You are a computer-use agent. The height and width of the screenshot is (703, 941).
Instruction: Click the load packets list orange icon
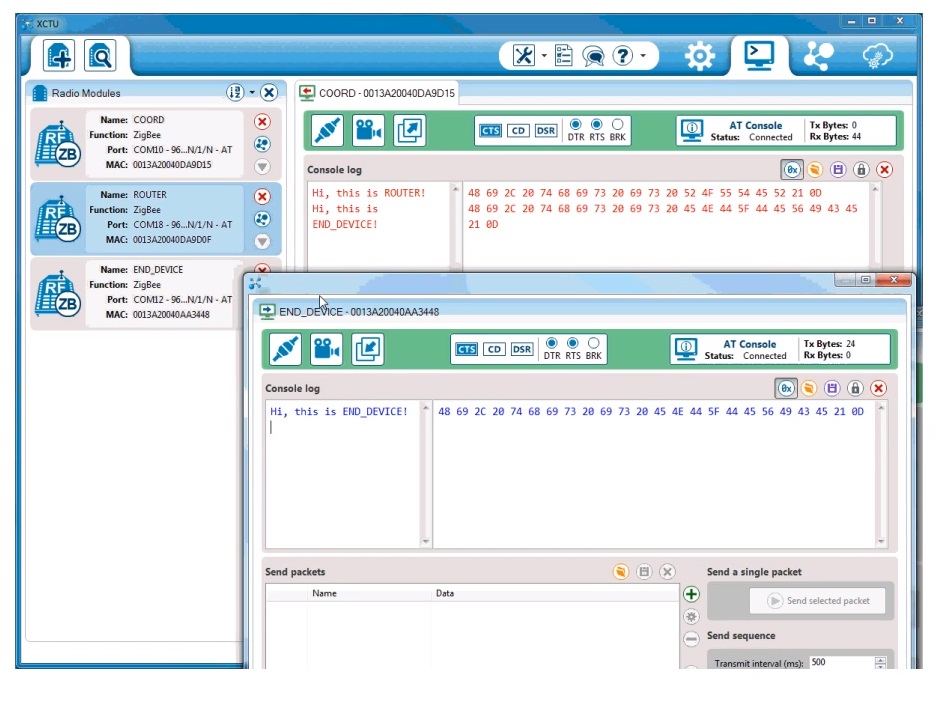click(x=621, y=572)
